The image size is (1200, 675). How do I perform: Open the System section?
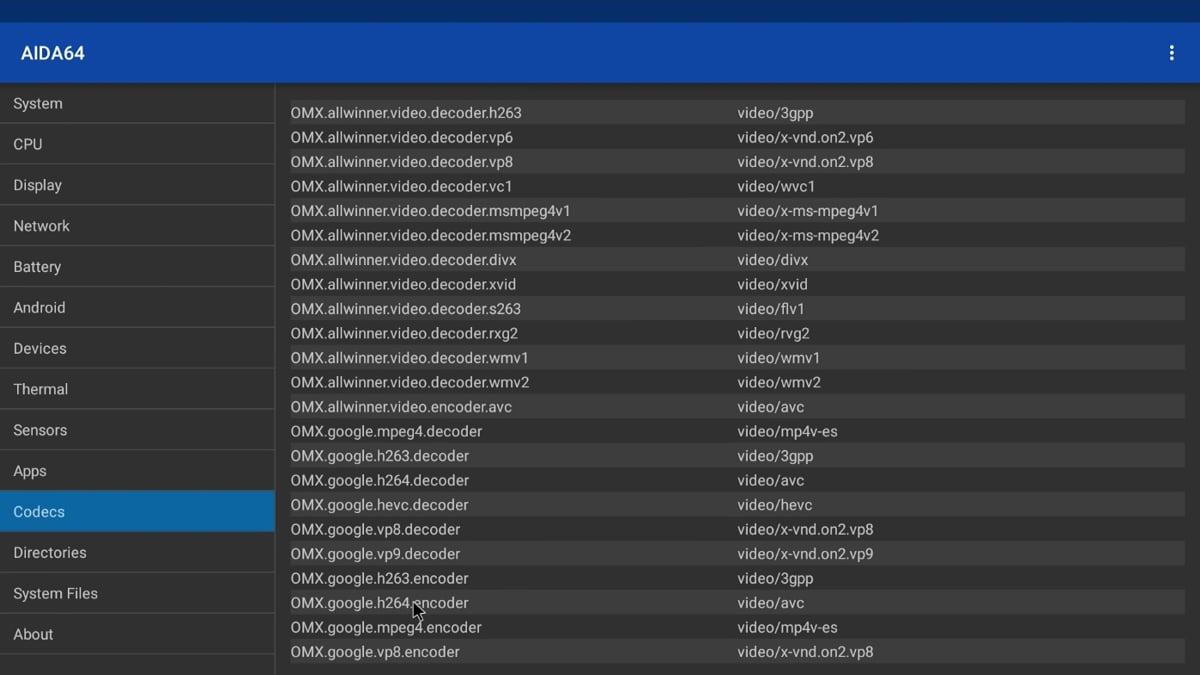(137, 103)
